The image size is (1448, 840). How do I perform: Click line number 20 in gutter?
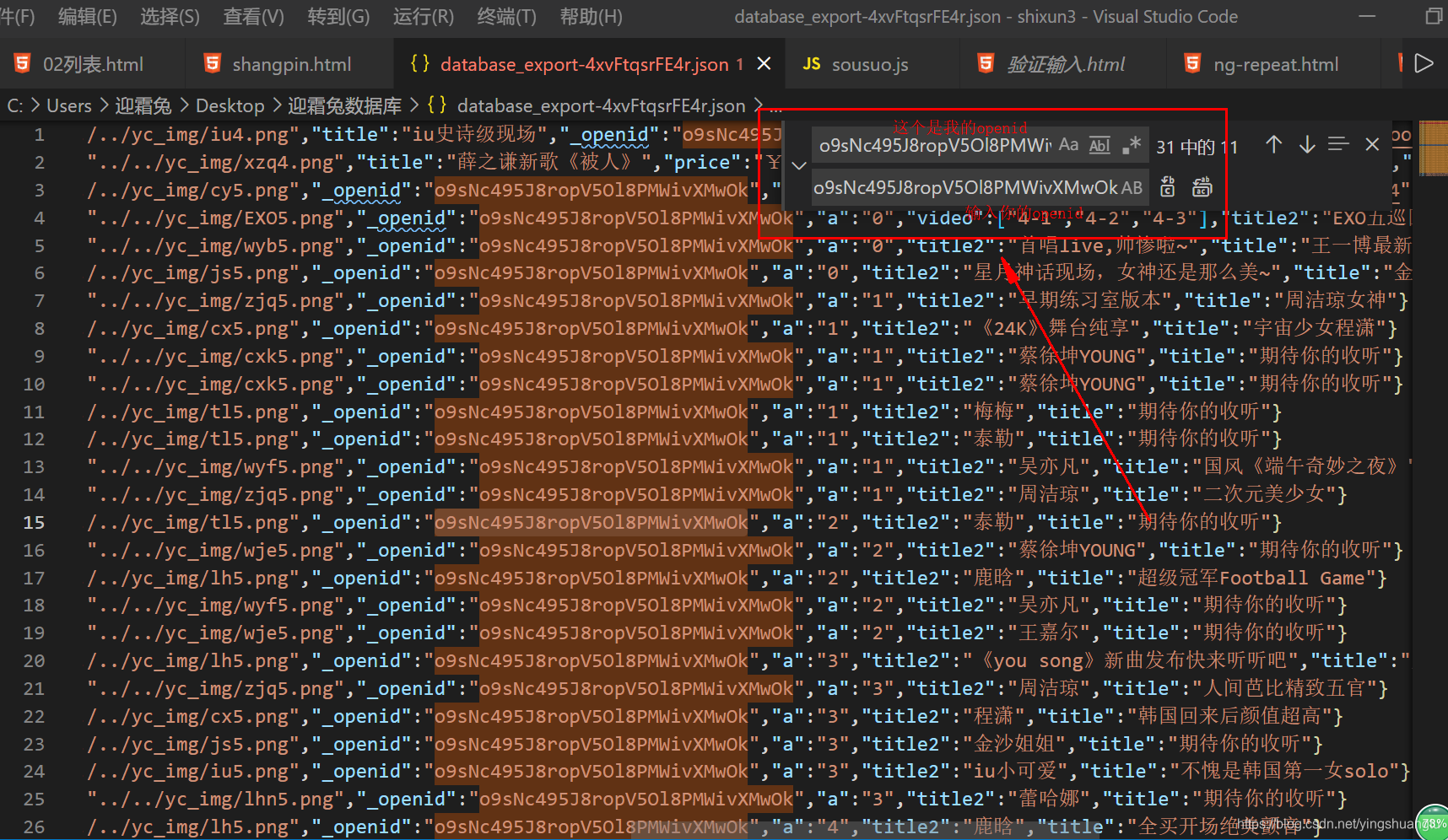34,661
